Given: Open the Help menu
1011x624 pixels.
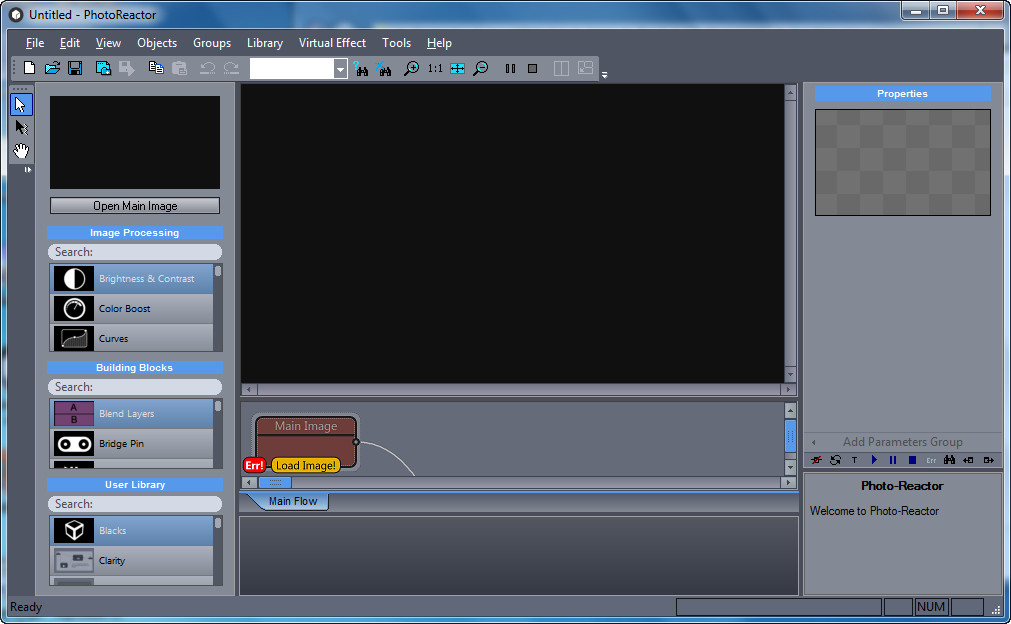Looking at the screenshot, I should point(439,43).
